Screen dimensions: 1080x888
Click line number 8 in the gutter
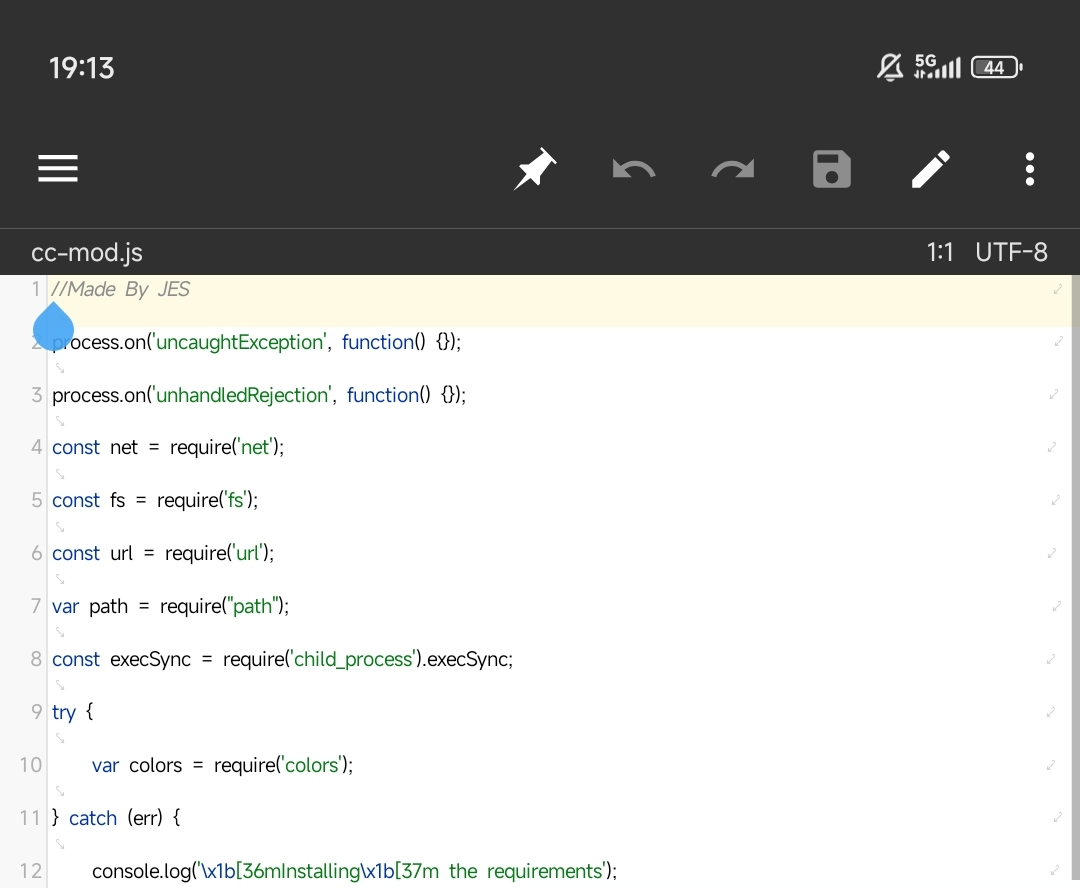pyautogui.click(x=36, y=659)
